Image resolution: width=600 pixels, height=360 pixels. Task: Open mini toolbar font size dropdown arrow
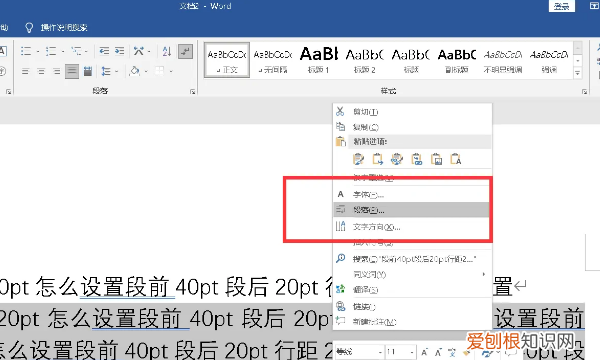point(411,352)
